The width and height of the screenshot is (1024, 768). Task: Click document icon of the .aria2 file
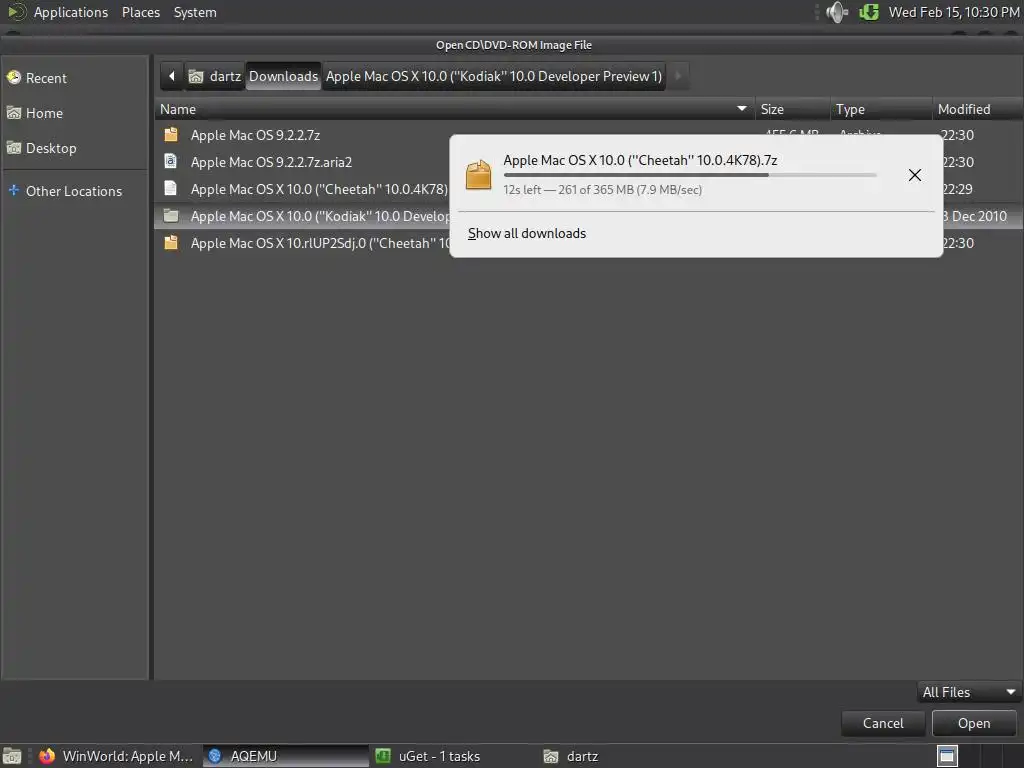click(170, 161)
